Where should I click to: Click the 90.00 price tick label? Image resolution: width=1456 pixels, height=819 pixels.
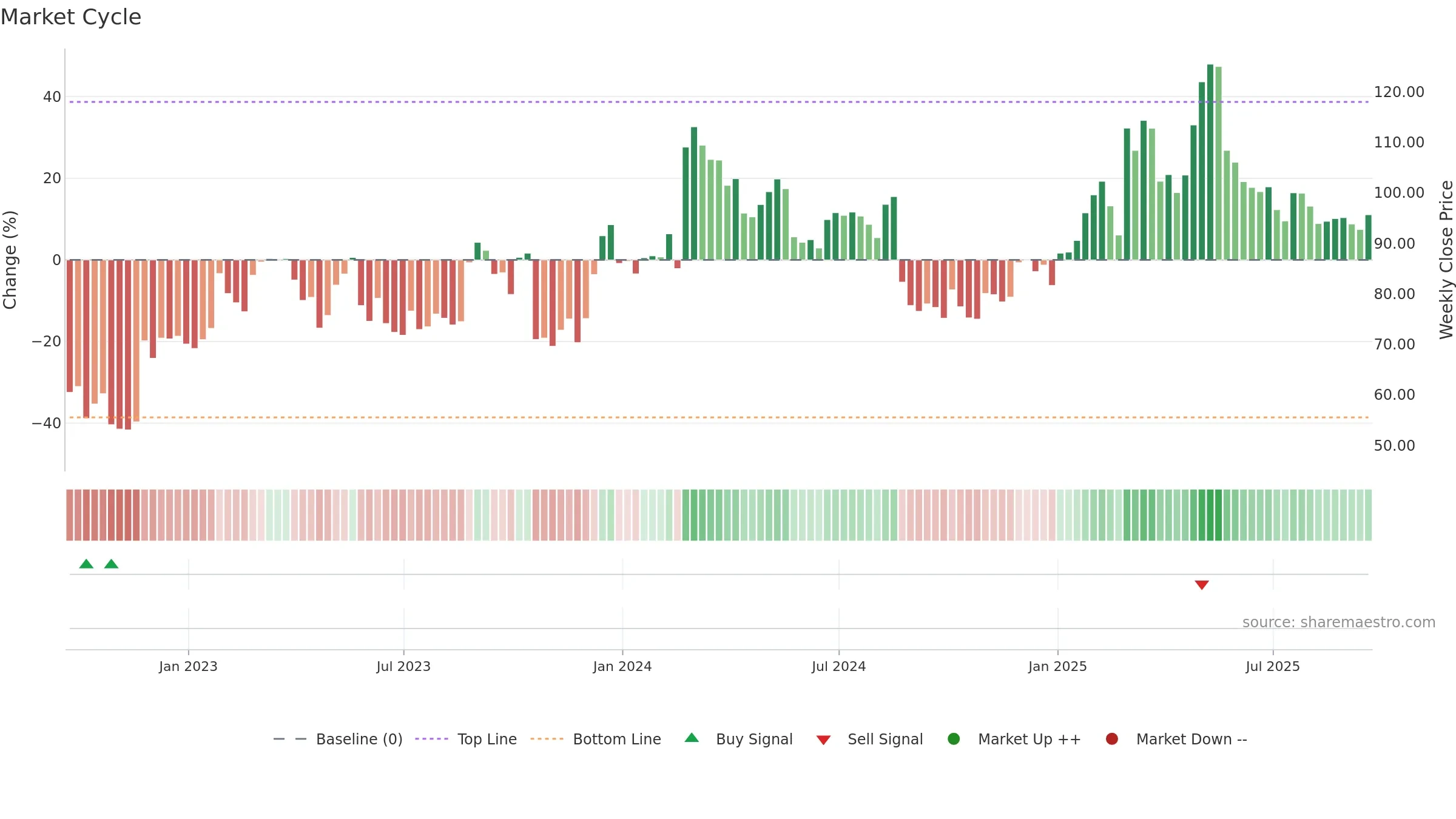click(1395, 244)
